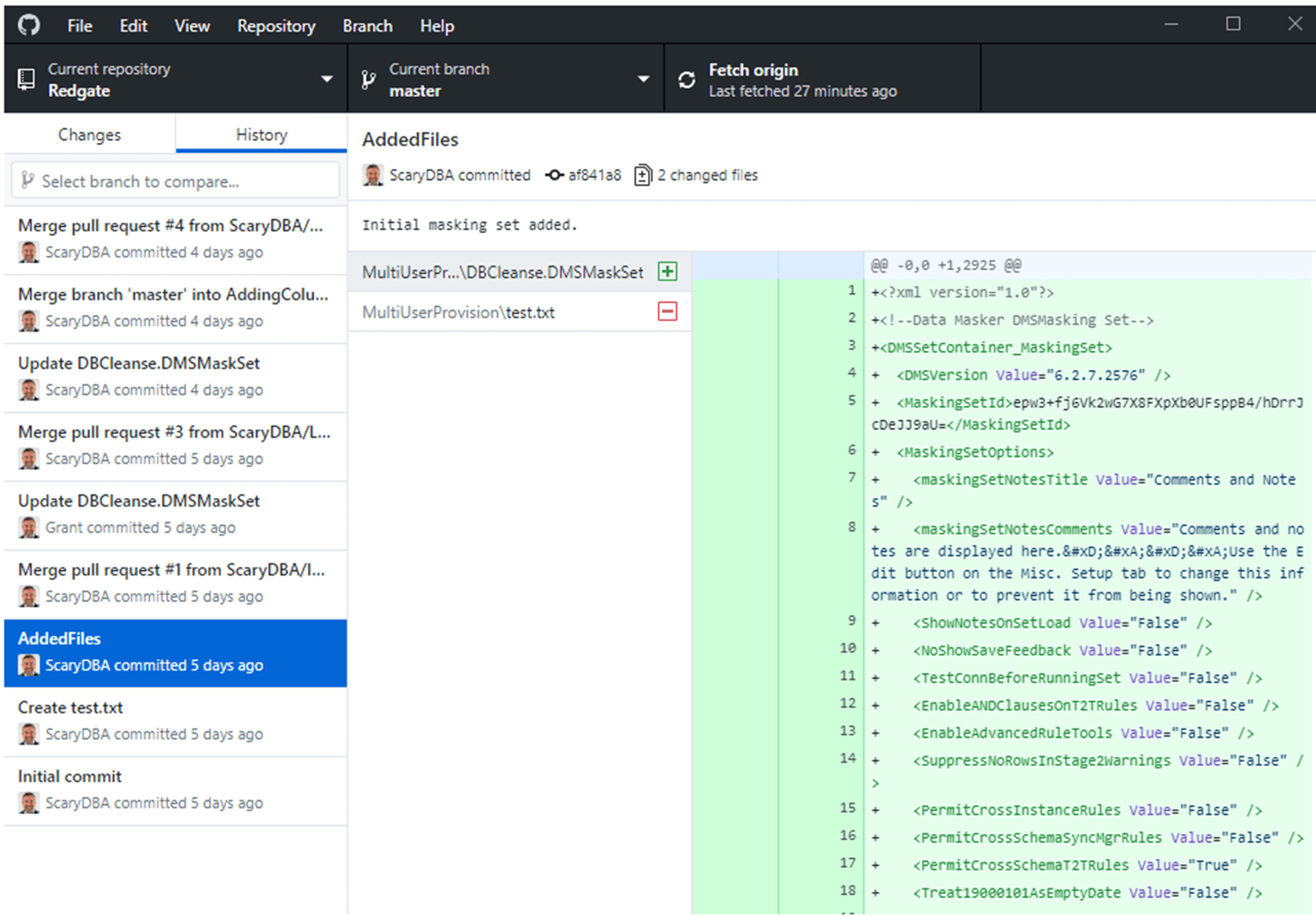
Task: Click the GitHub Octocat logo icon
Action: tap(29, 26)
